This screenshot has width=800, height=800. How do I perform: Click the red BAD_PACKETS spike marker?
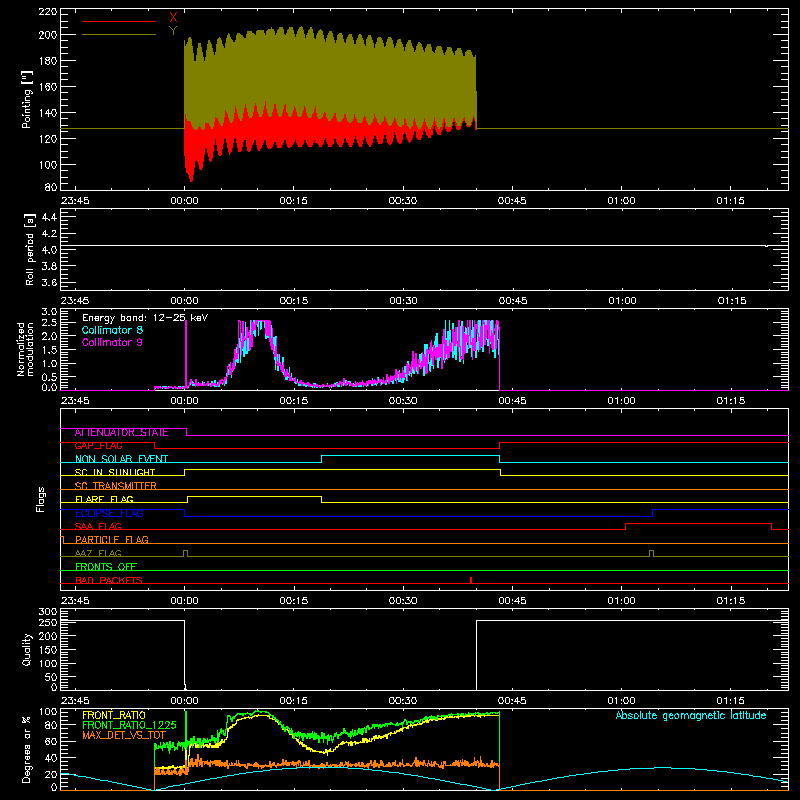[x=471, y=580]
